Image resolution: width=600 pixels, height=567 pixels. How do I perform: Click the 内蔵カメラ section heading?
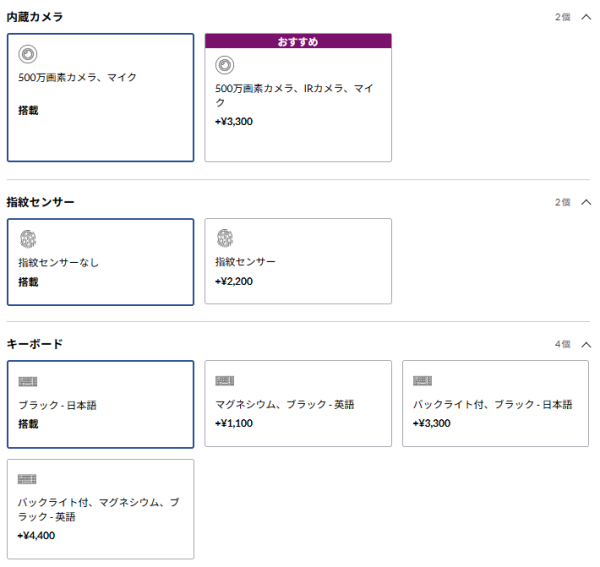pos(35,17)
